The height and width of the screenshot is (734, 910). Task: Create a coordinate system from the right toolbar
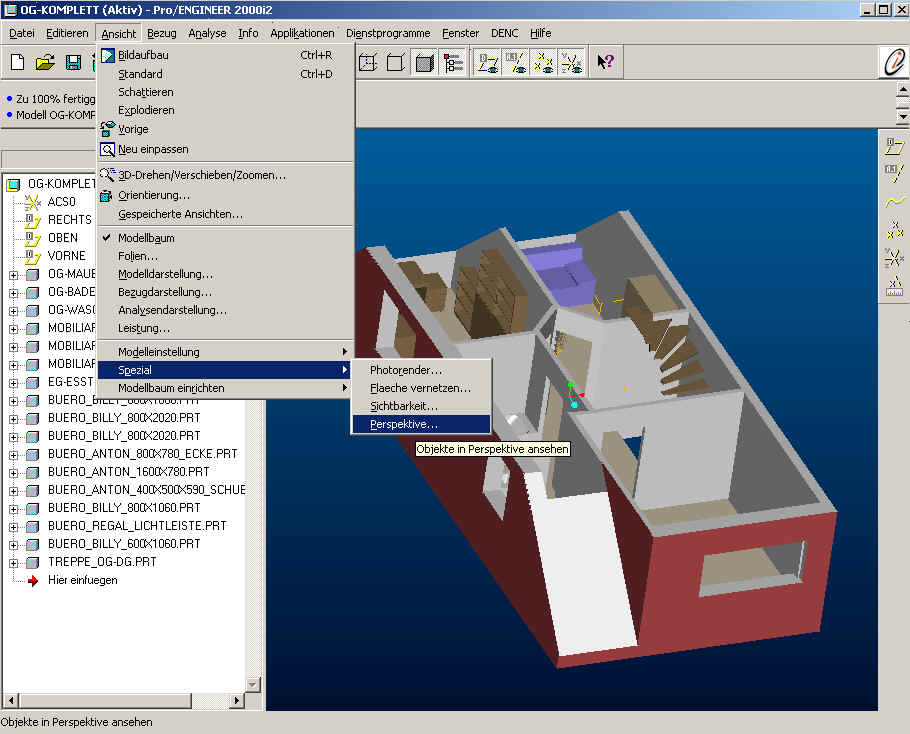[x=894, y=257]
